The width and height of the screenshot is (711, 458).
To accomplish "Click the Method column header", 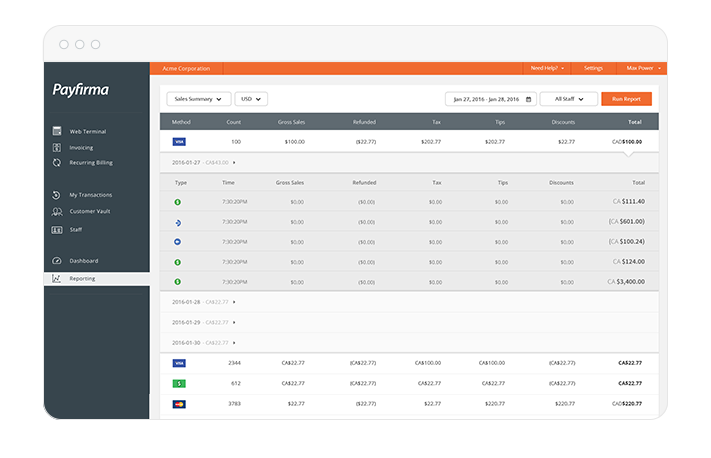I will (x=181, y=122).
